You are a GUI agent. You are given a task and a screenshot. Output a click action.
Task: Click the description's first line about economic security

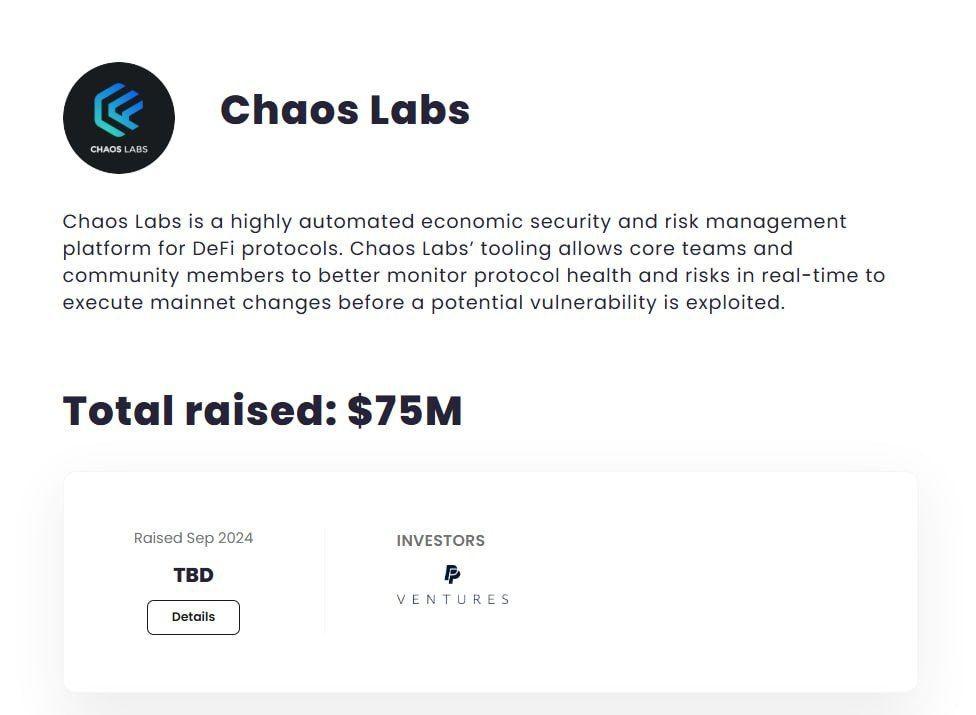pos(454,222)
